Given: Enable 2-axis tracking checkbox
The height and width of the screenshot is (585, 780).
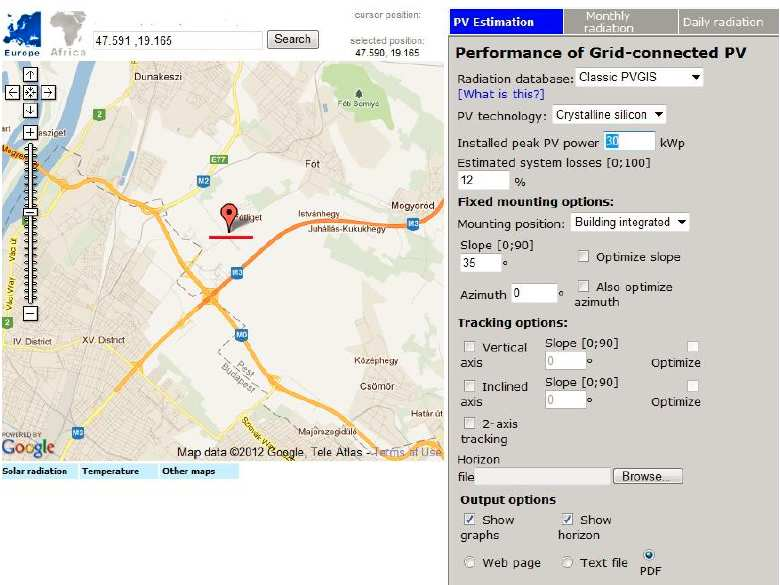Looking at the screenshot, I should pyautogui.click(x=469, y=423).
